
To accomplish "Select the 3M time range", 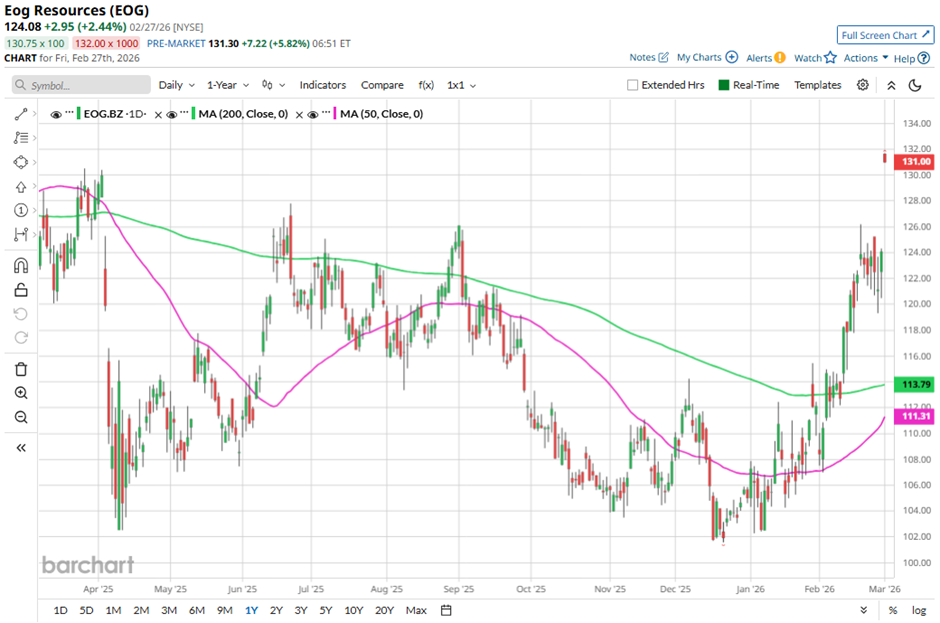I will [169, 610].
